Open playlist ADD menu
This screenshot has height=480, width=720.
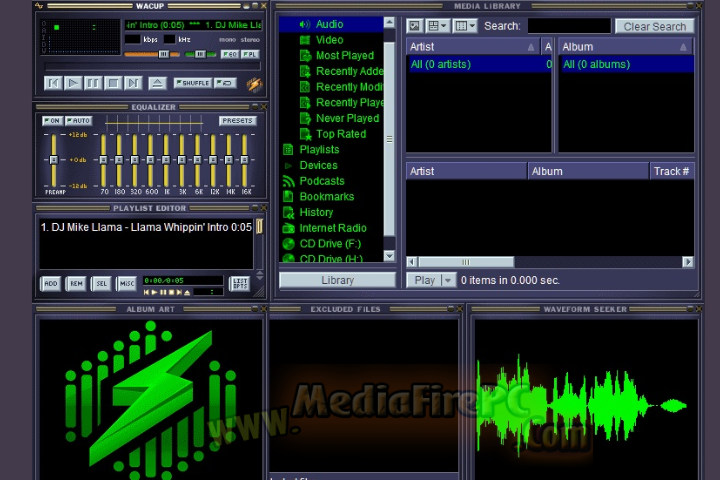[51, 284]
